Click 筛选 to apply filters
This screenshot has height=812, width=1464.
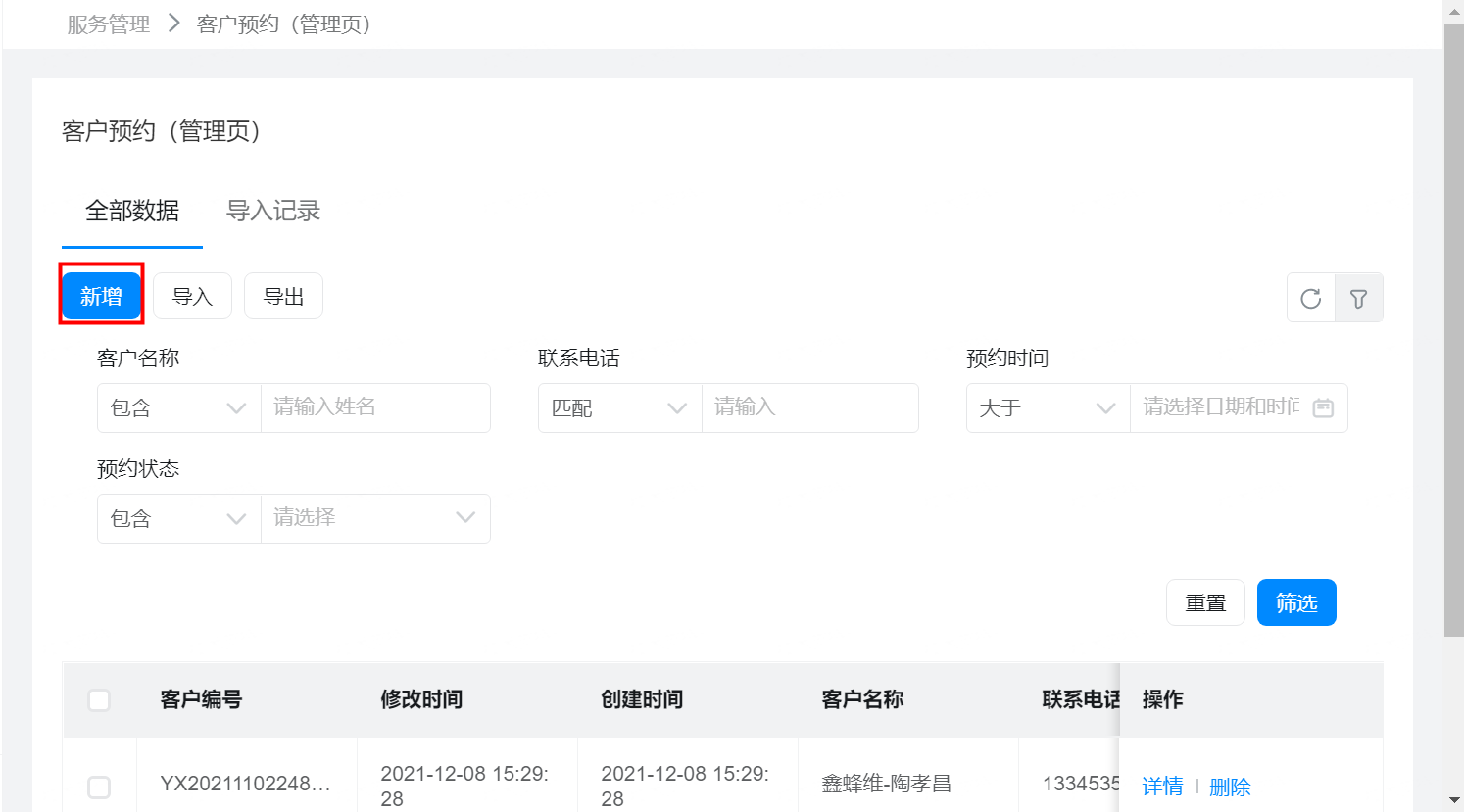pyautogui.click(x=1295, y=602)
